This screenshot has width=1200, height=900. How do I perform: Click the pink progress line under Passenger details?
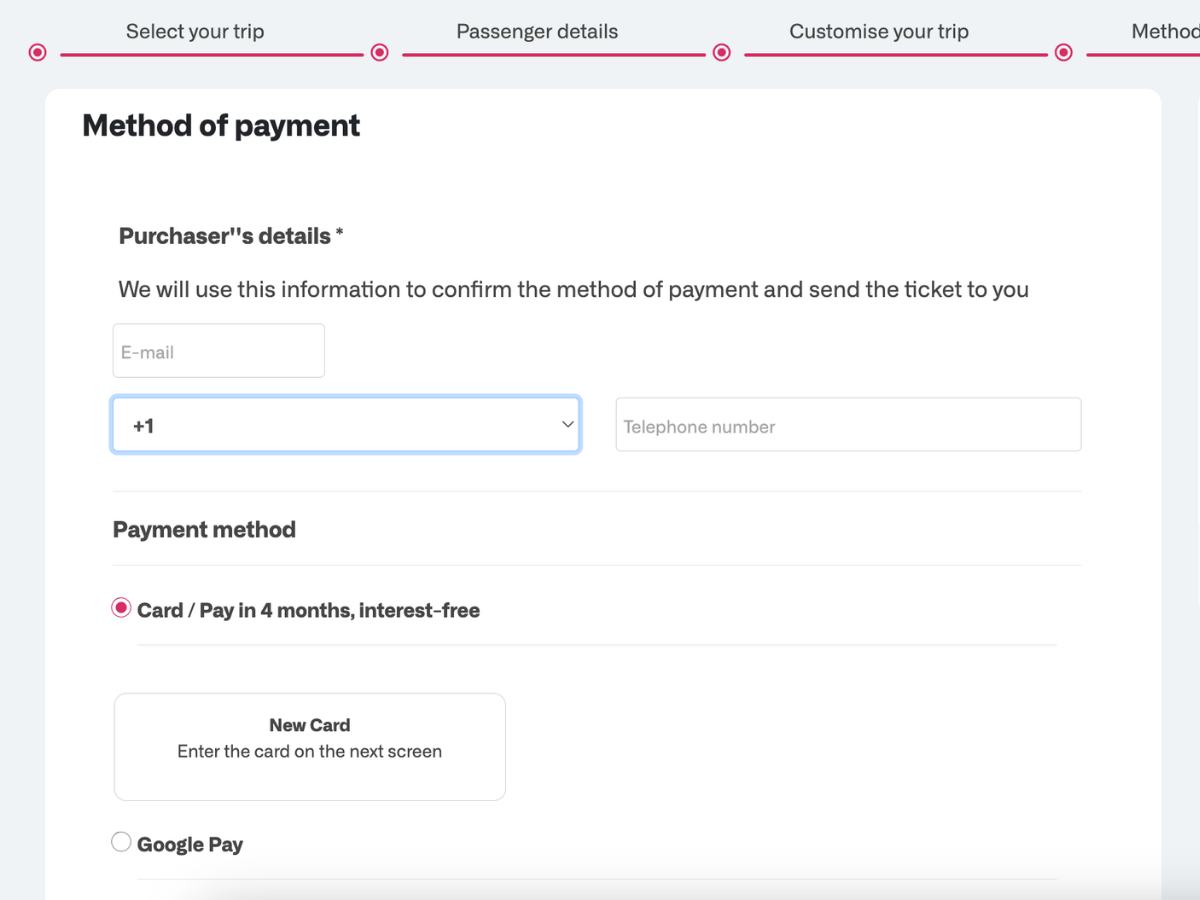pos(550,53)
